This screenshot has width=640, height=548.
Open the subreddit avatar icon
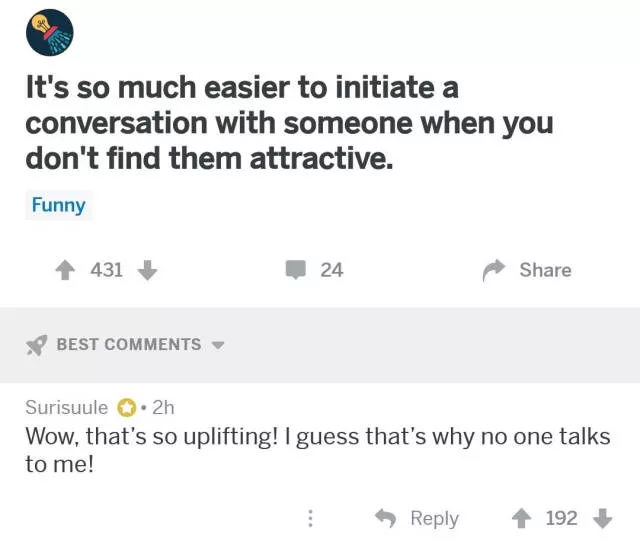[x=50, y=33]
